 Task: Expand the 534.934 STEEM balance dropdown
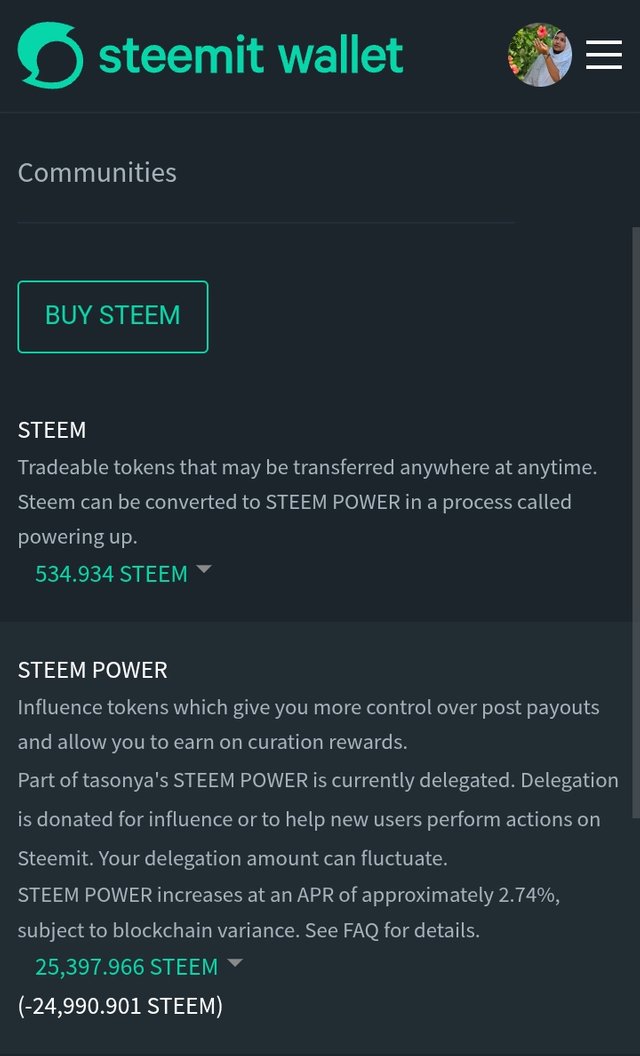coord(111,574)
